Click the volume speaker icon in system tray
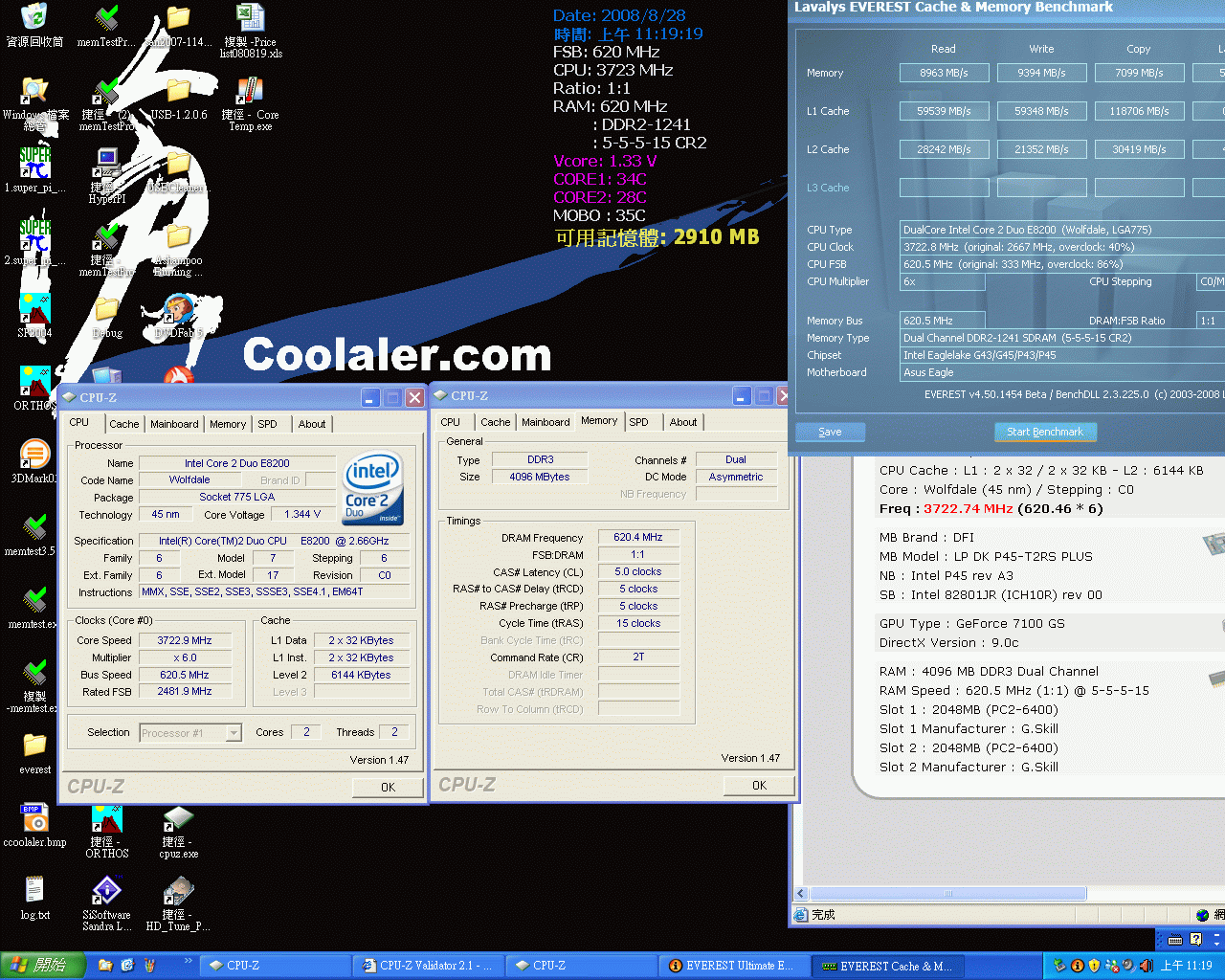The image size is (1225, 980). [1145, 966]
